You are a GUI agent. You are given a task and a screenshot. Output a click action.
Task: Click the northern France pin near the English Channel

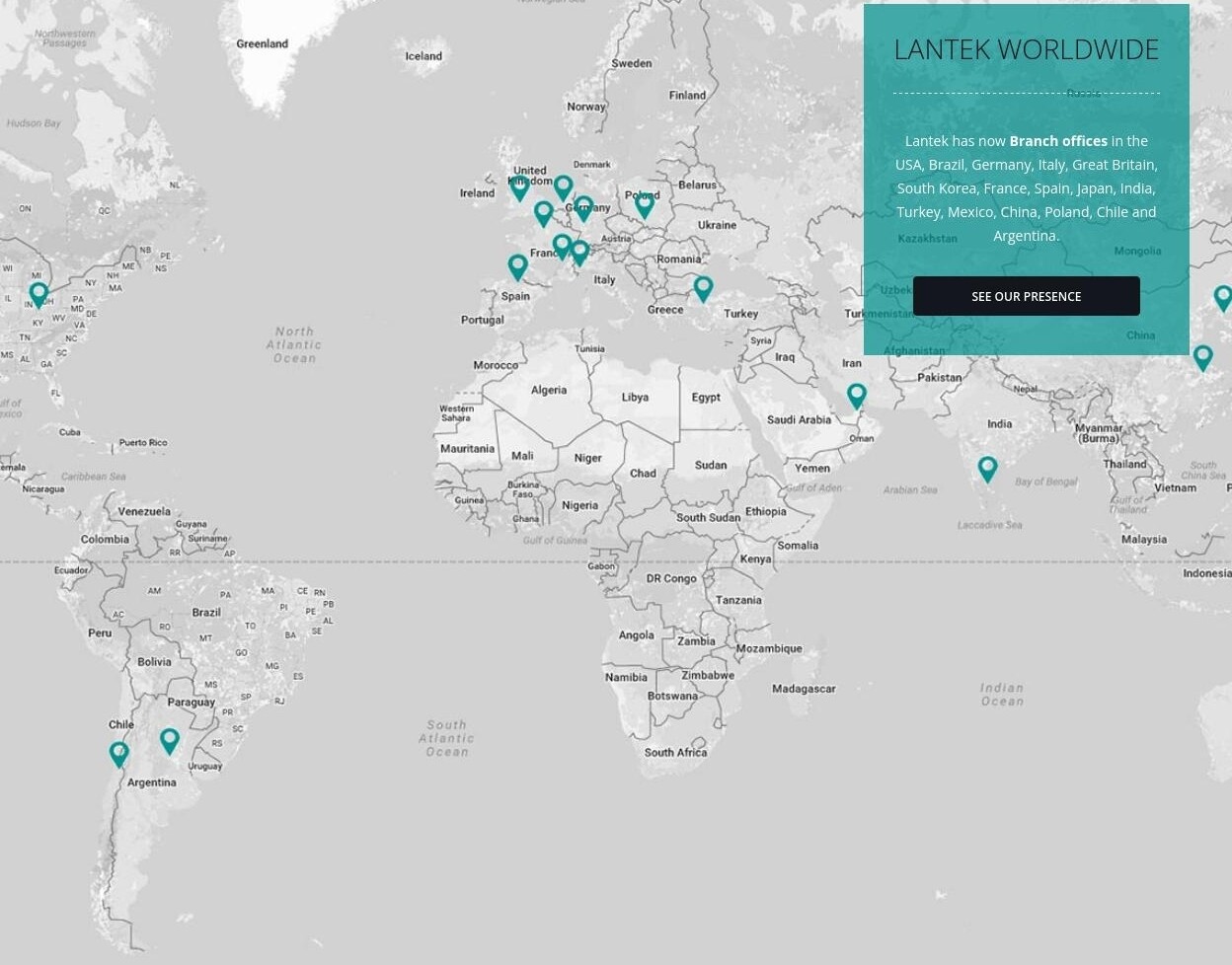click(543, 213)
